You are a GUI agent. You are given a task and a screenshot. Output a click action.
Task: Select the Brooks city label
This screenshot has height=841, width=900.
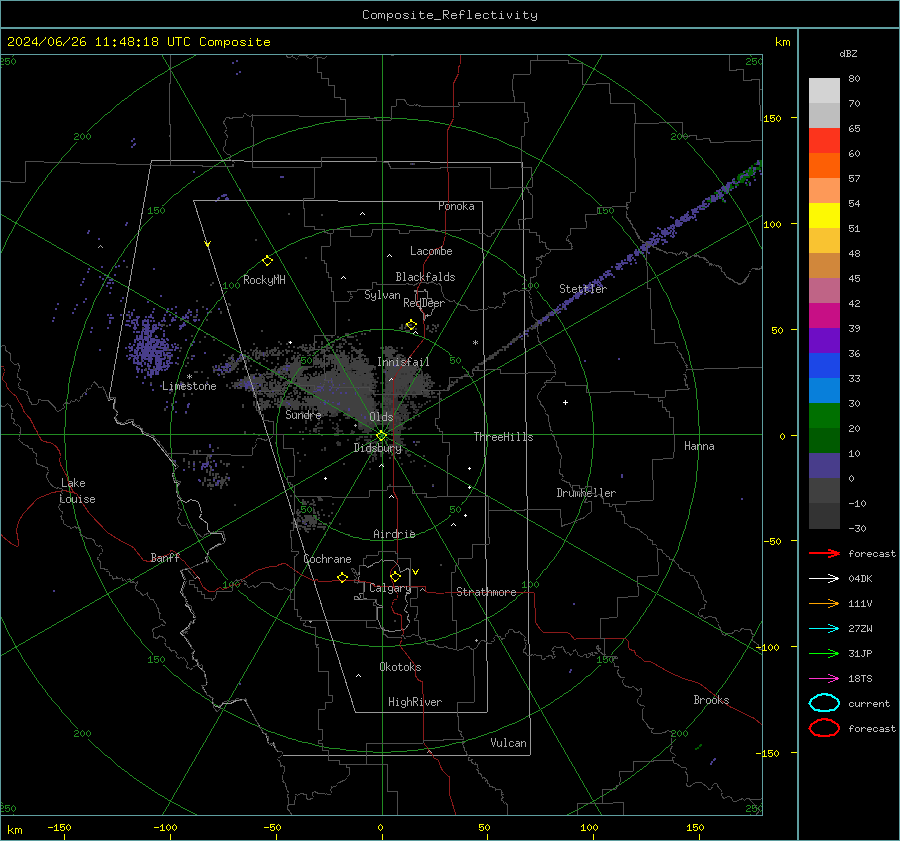[711, 700]
